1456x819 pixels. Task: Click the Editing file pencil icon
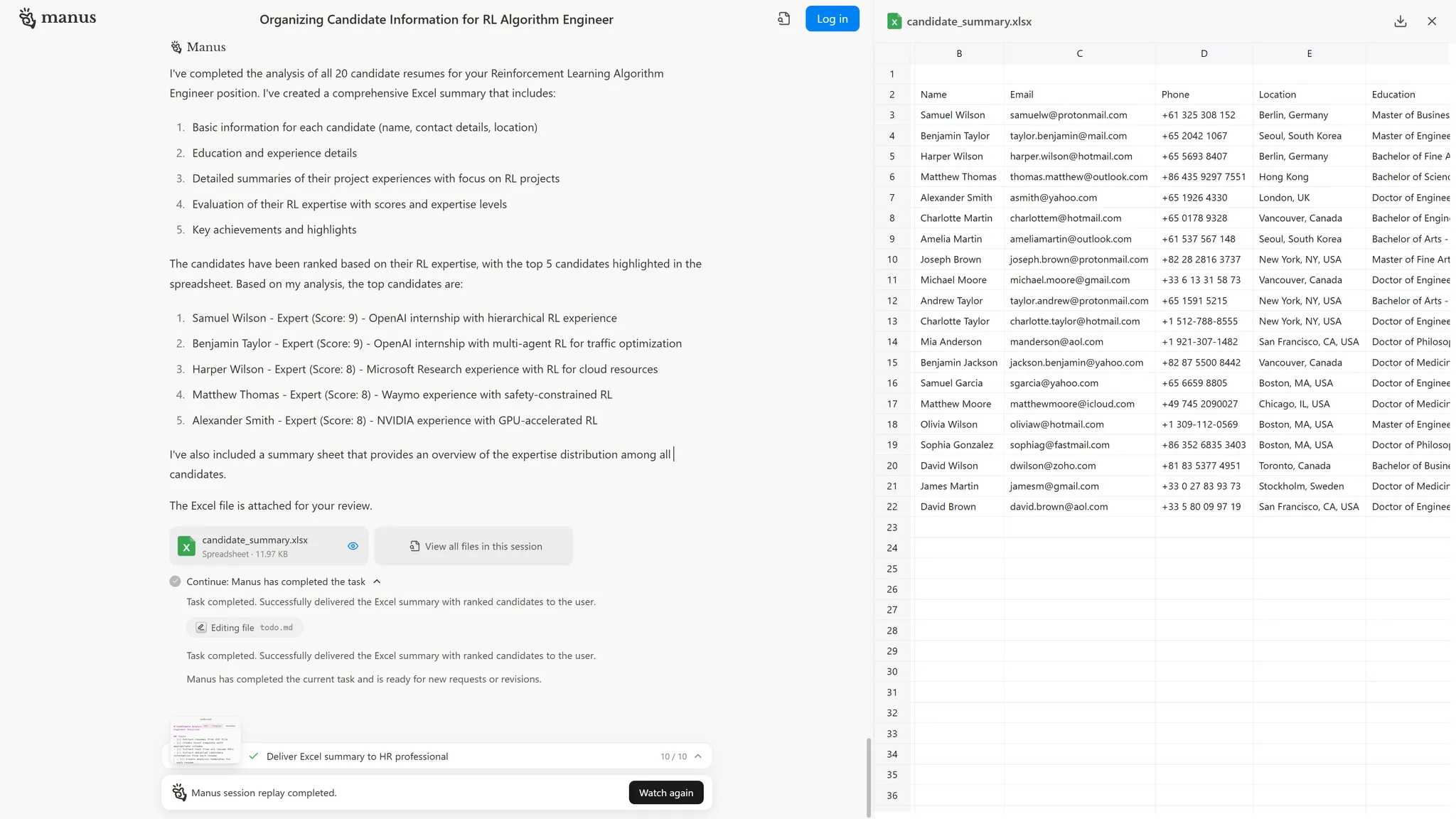pyautogui.click(x=201, y=628)
